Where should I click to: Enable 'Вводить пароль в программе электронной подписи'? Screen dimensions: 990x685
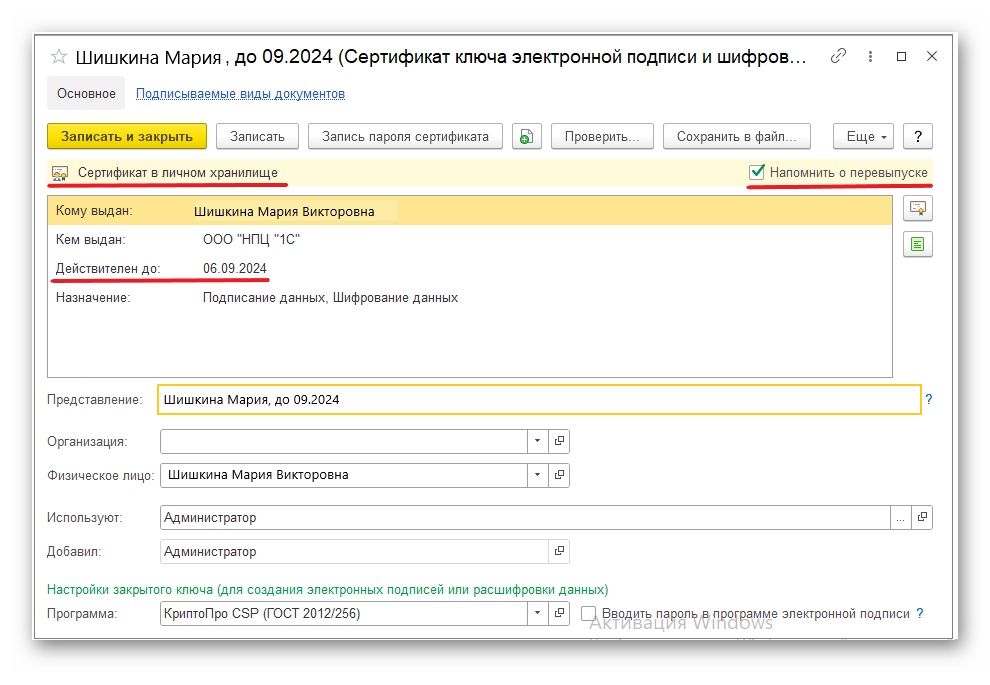(590, 613)
